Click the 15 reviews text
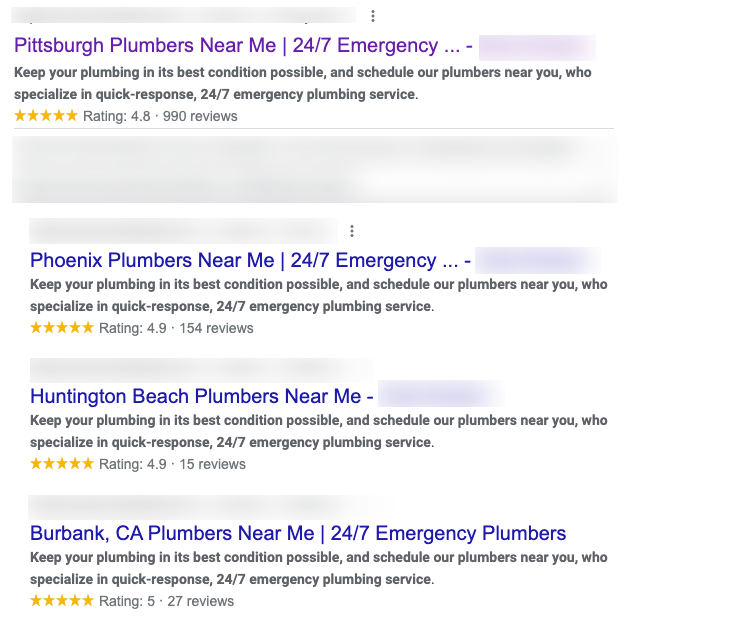 coord(212,464)
